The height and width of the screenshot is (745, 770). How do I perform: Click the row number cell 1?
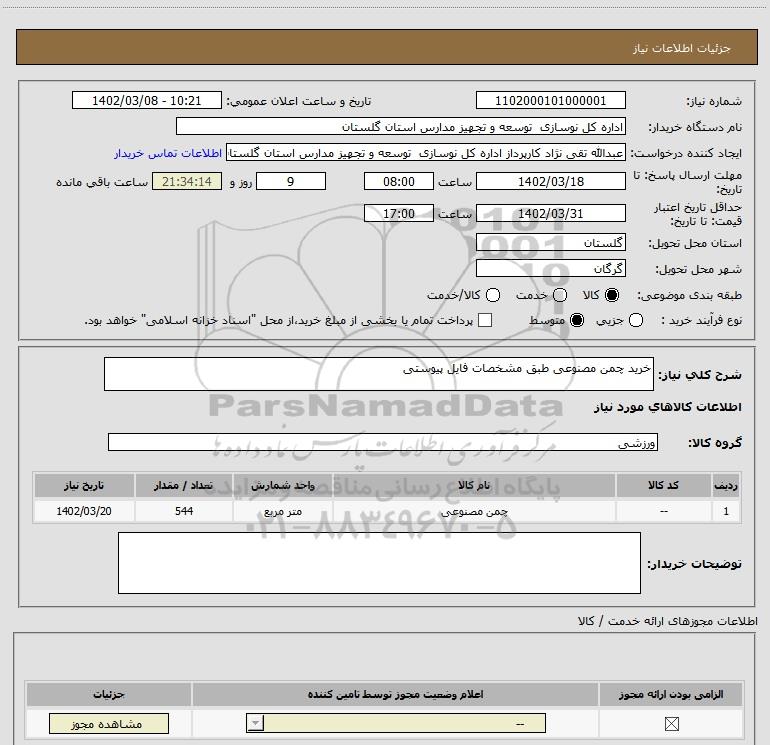click(x=726, y=511)
